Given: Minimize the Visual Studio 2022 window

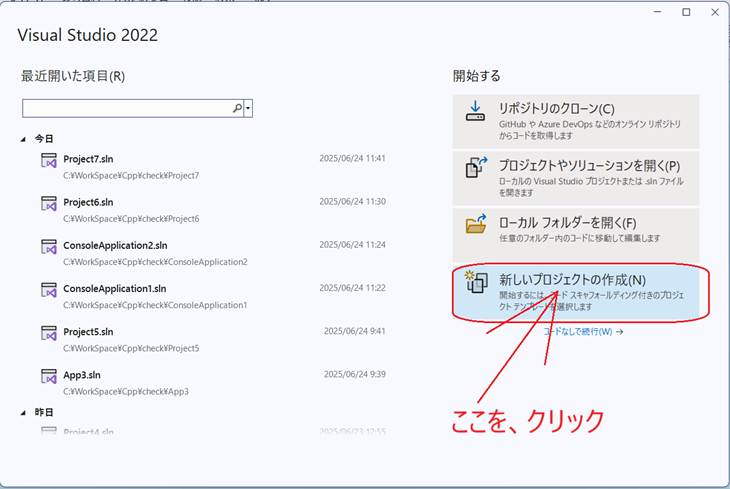Looking at the screenshot, I should pos(657,12).
